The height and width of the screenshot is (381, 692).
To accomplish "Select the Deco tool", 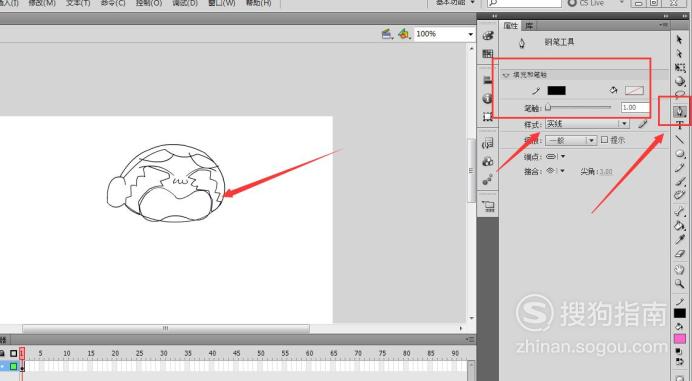I will coord(680,195).
